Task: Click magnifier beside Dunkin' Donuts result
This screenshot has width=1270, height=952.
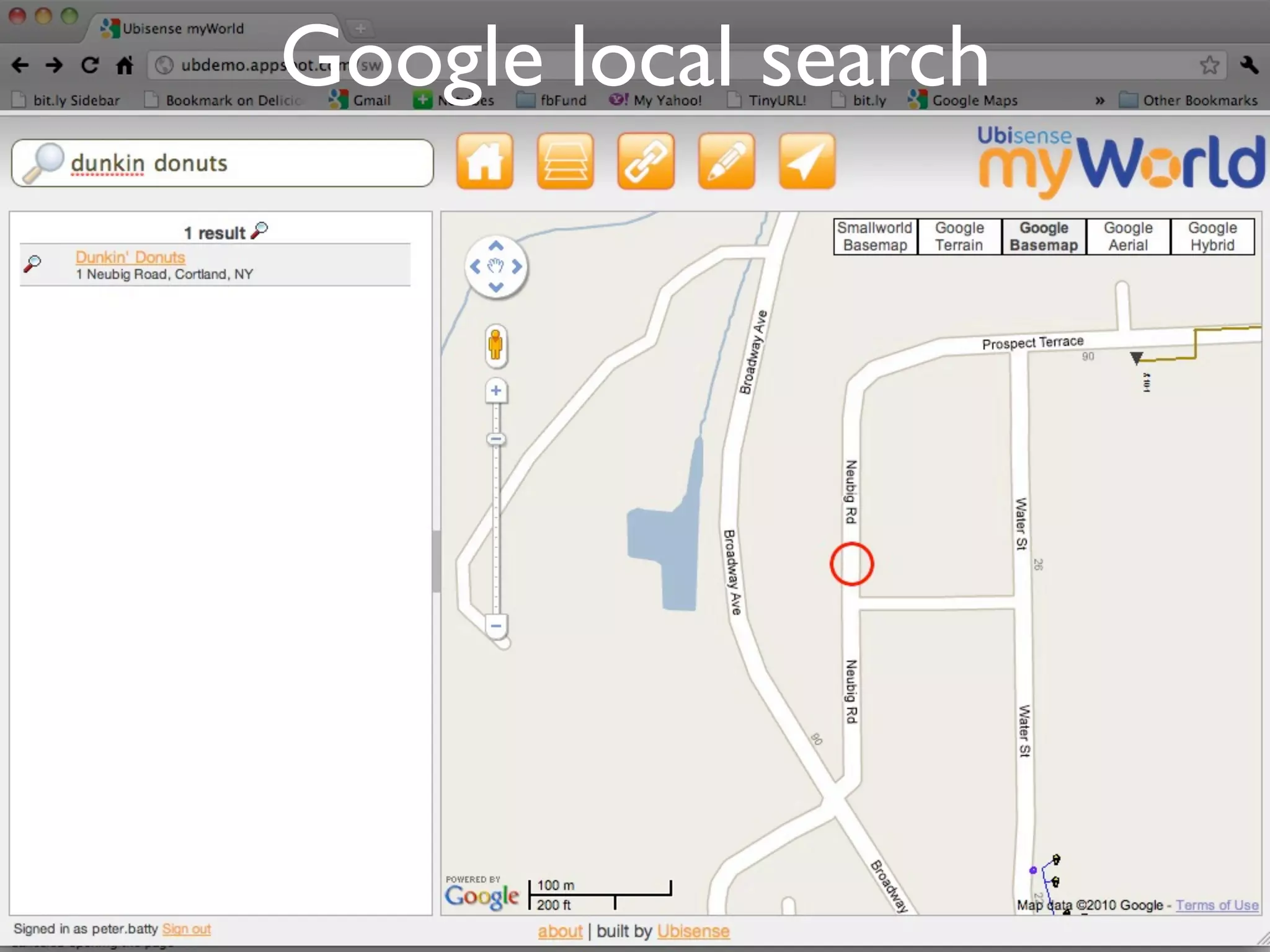Action: [33, 264]
